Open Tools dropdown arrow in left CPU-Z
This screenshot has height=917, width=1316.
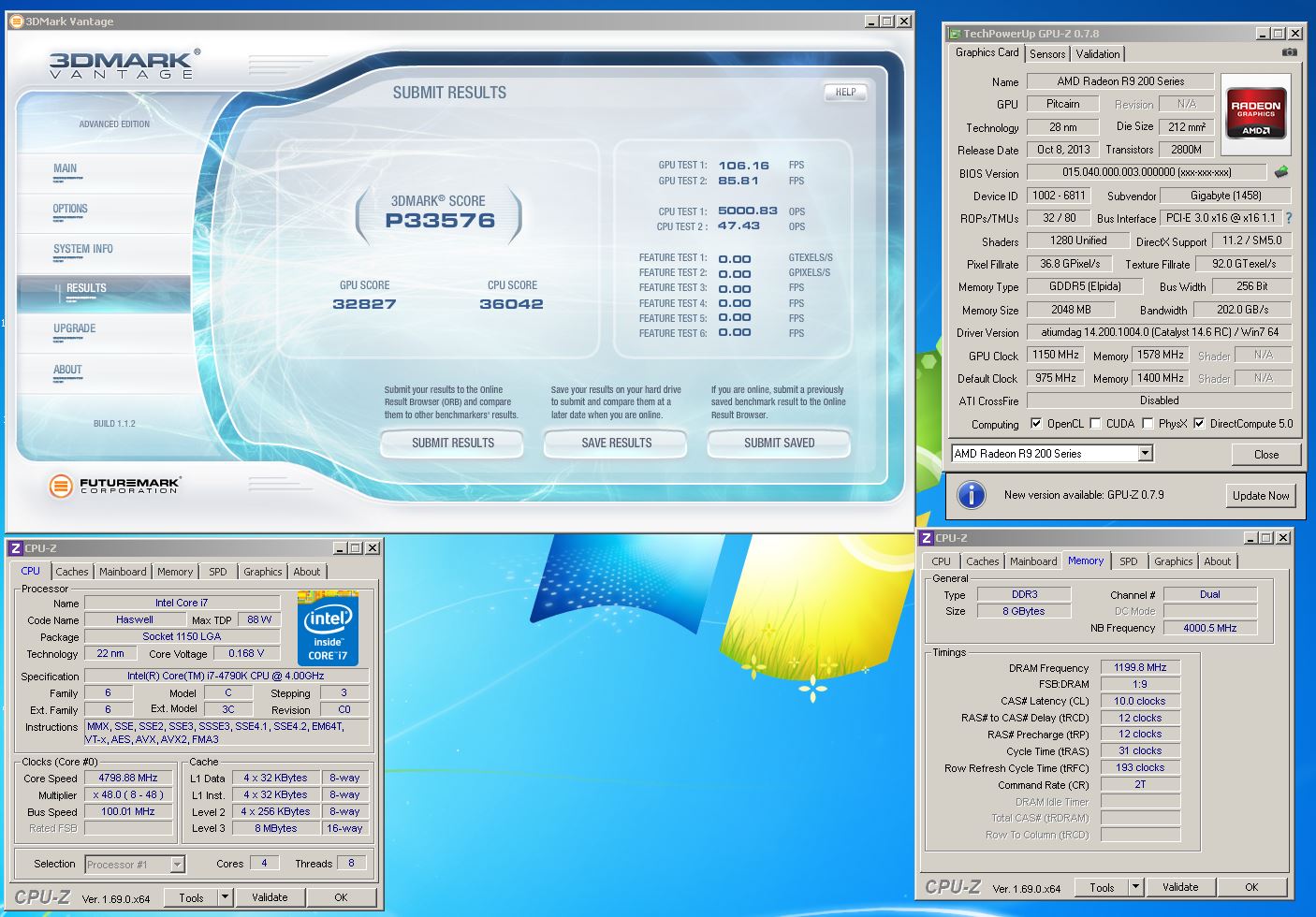coord(225,897)
